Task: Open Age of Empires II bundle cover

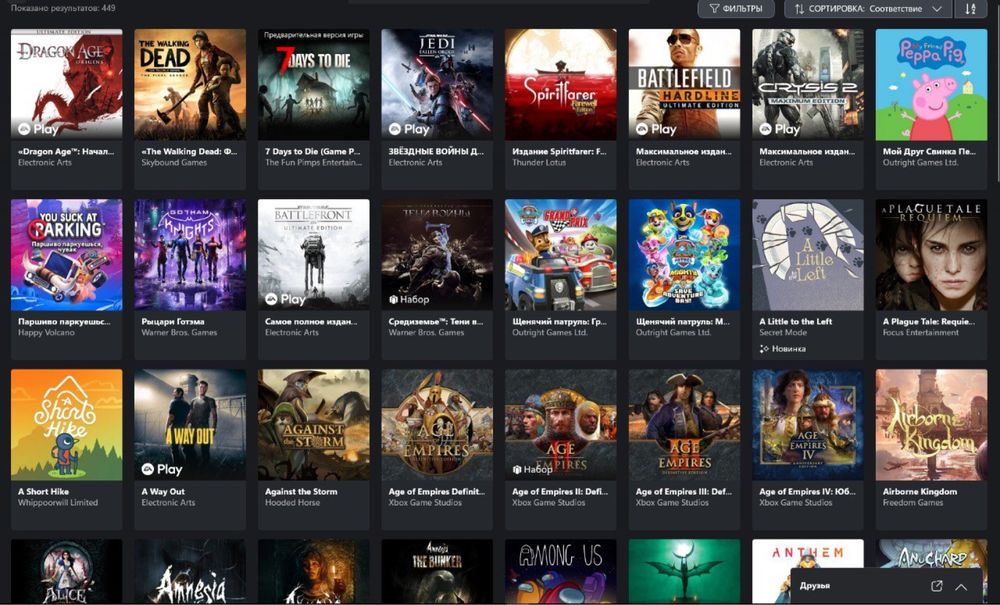Action: [x=561, y=425]
